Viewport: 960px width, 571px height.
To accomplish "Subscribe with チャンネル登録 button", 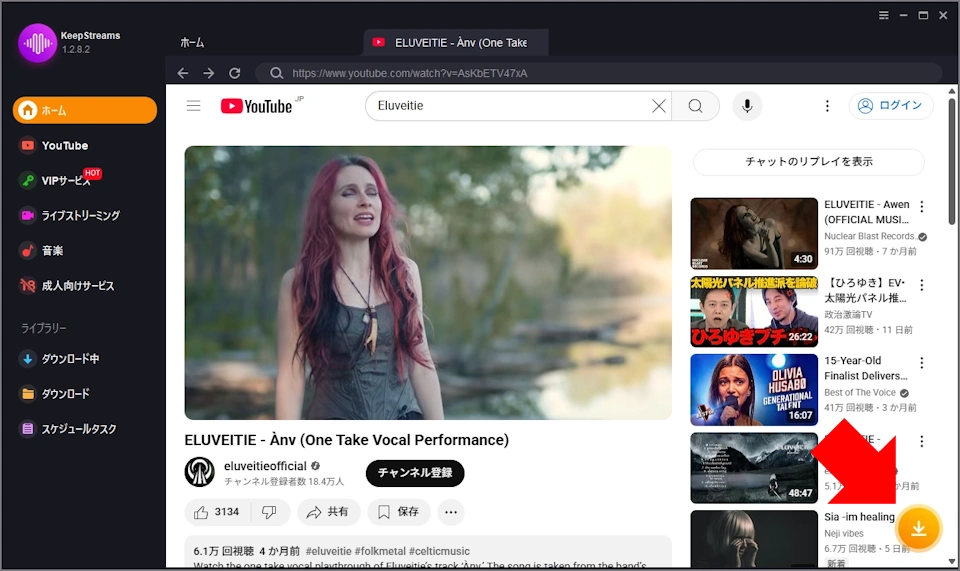I will (x=415, y=473).
